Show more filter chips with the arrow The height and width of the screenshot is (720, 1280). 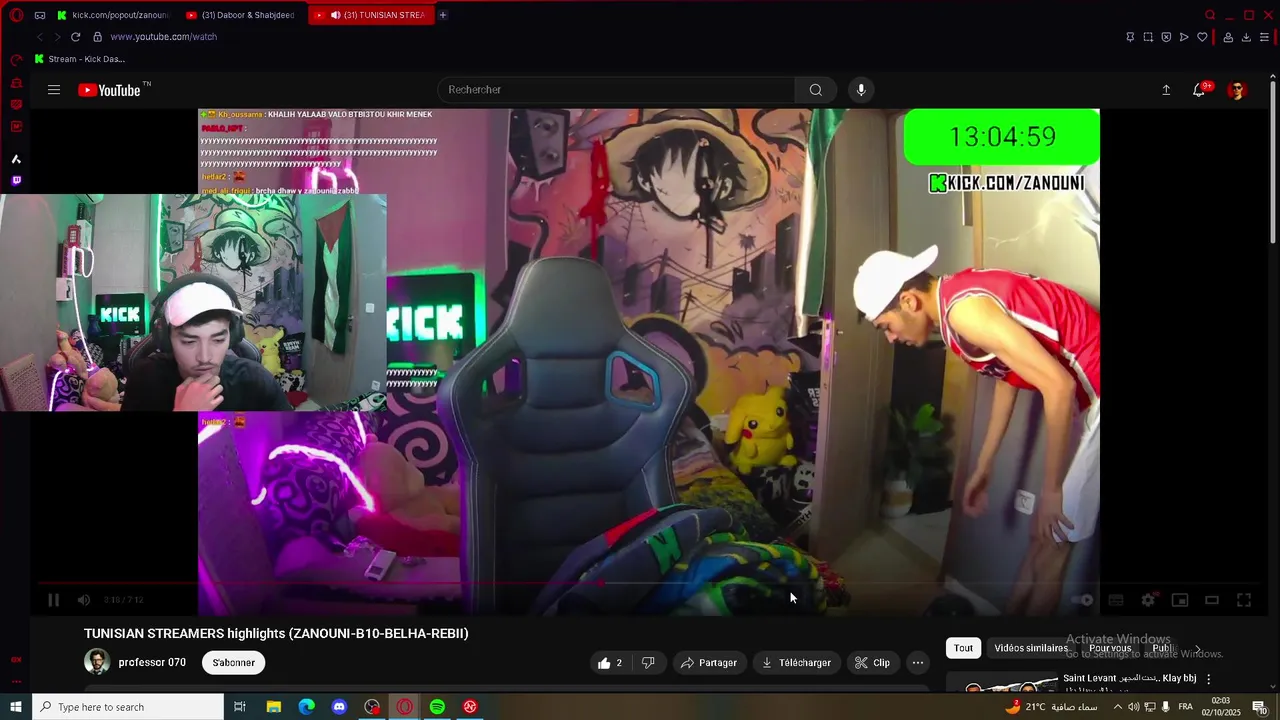(1198, 648)
